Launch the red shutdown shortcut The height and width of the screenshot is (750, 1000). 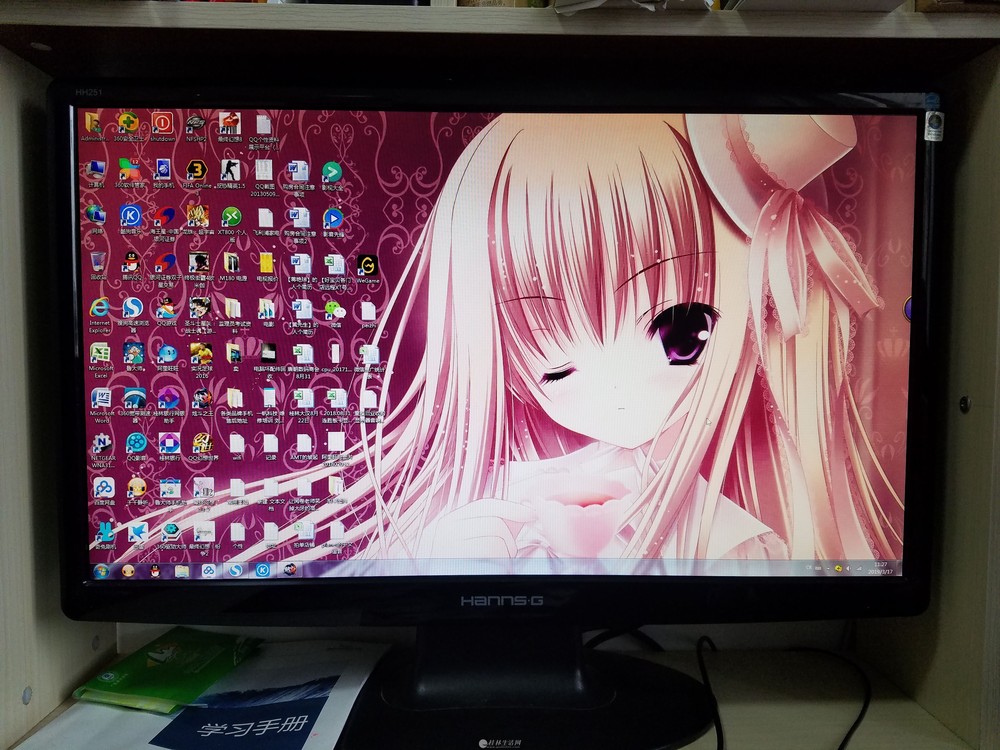pos(161,125)
